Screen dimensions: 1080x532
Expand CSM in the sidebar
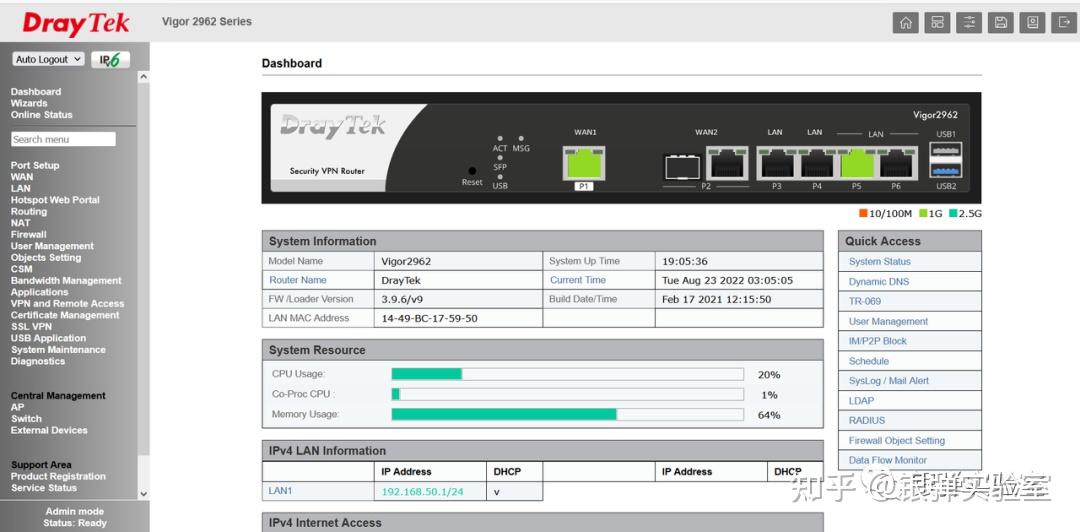tap(21, 269)
